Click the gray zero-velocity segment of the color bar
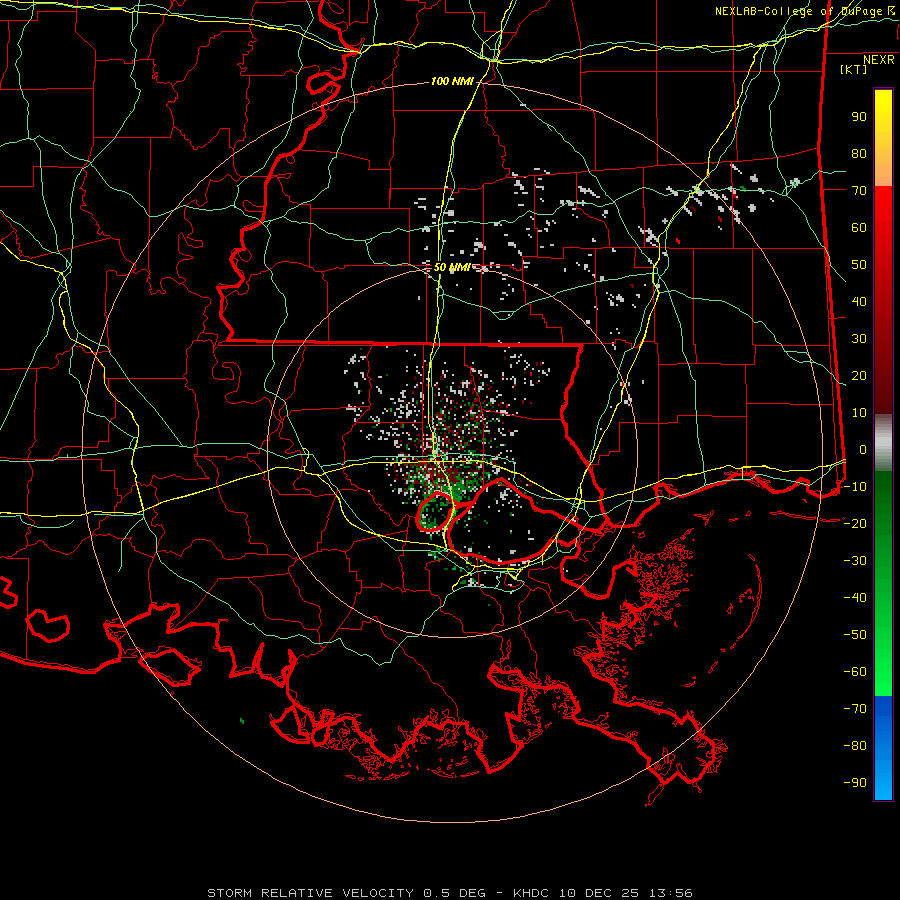900x900 pixels. [883, 443]
